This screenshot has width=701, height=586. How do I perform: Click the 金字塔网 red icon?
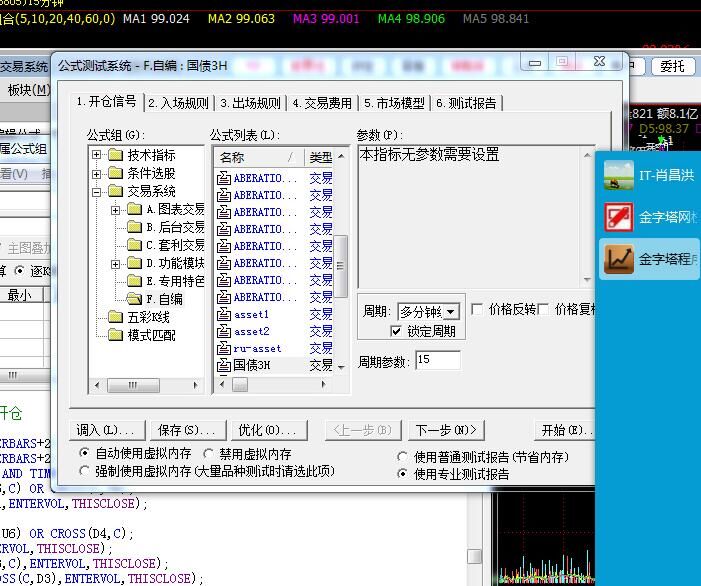point(619,217)
